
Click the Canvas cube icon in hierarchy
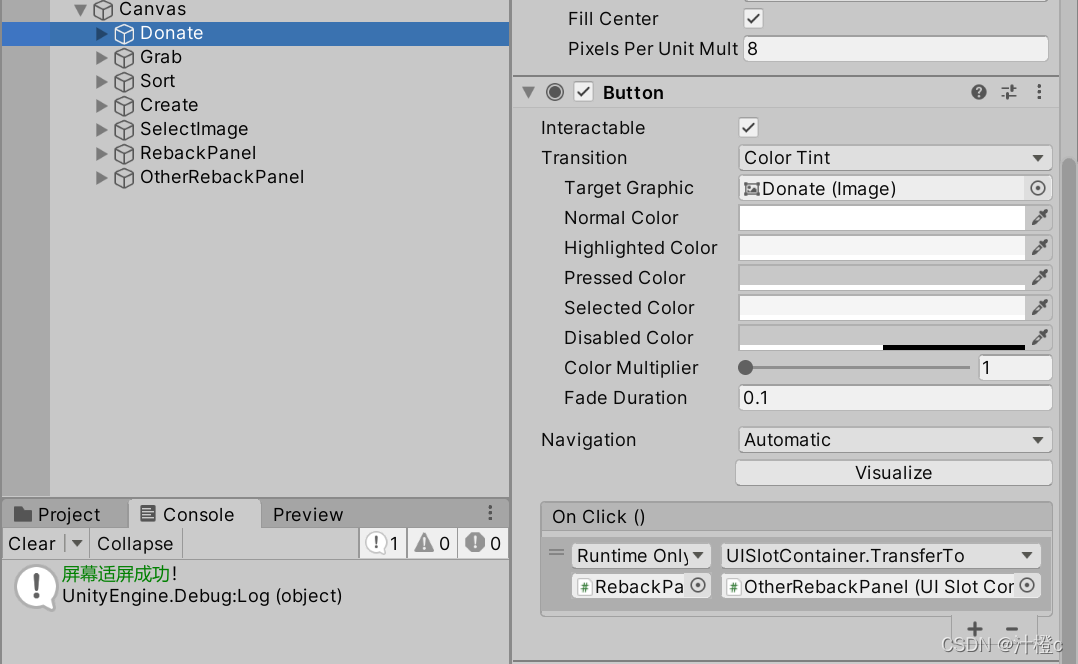pos(103,10)
